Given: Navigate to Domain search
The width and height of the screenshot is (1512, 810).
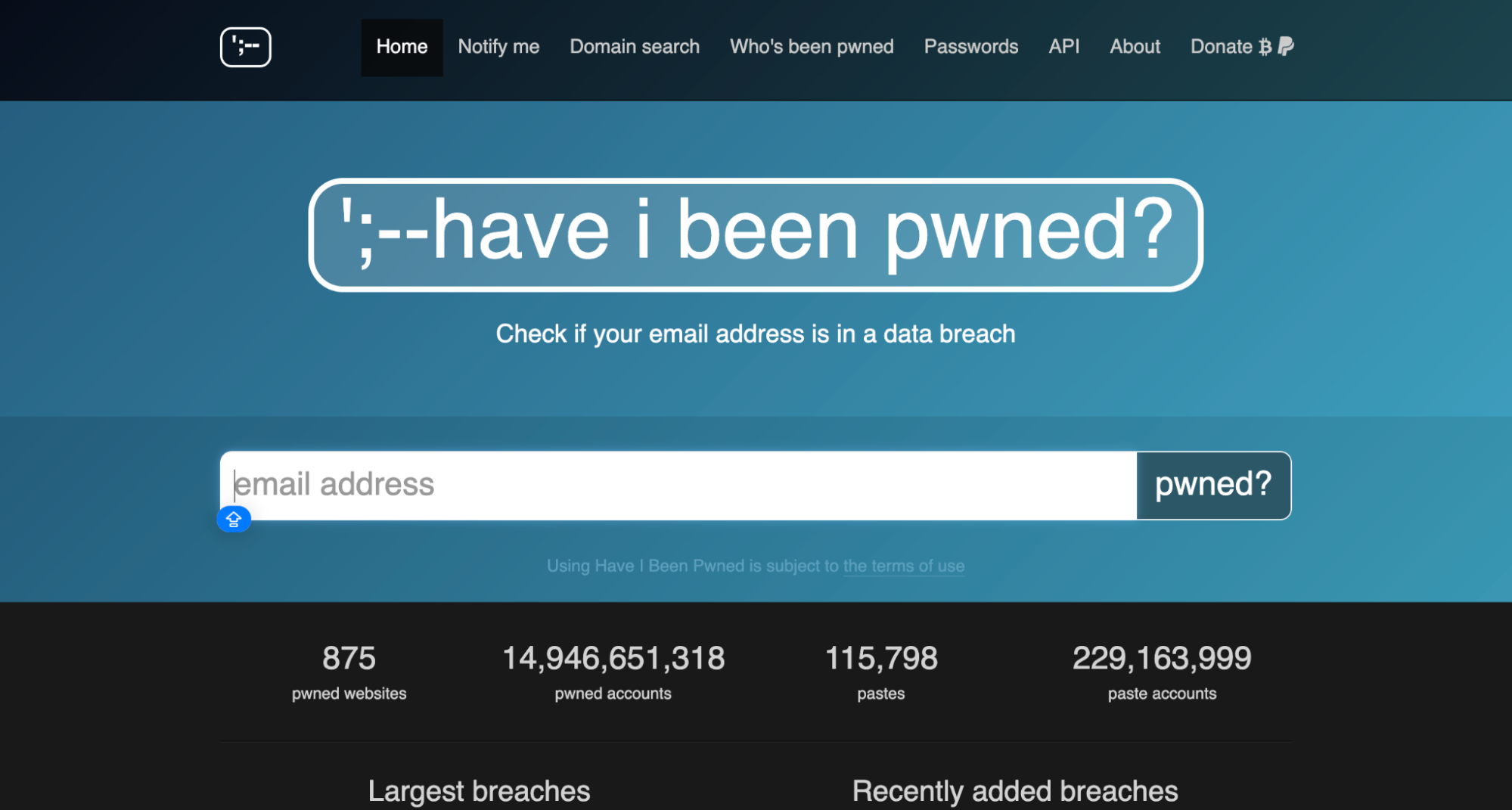Looking at the screenshot, I should 635,47.
